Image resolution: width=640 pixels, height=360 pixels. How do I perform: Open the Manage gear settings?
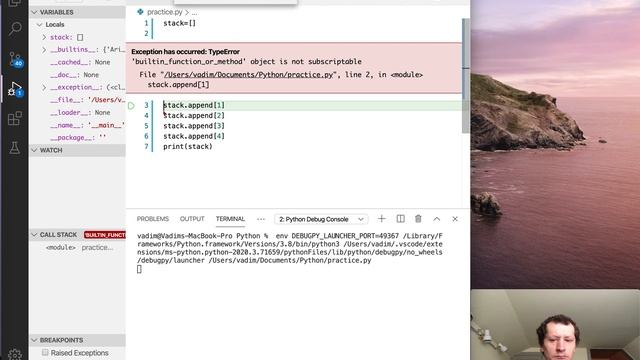(15, 354)
